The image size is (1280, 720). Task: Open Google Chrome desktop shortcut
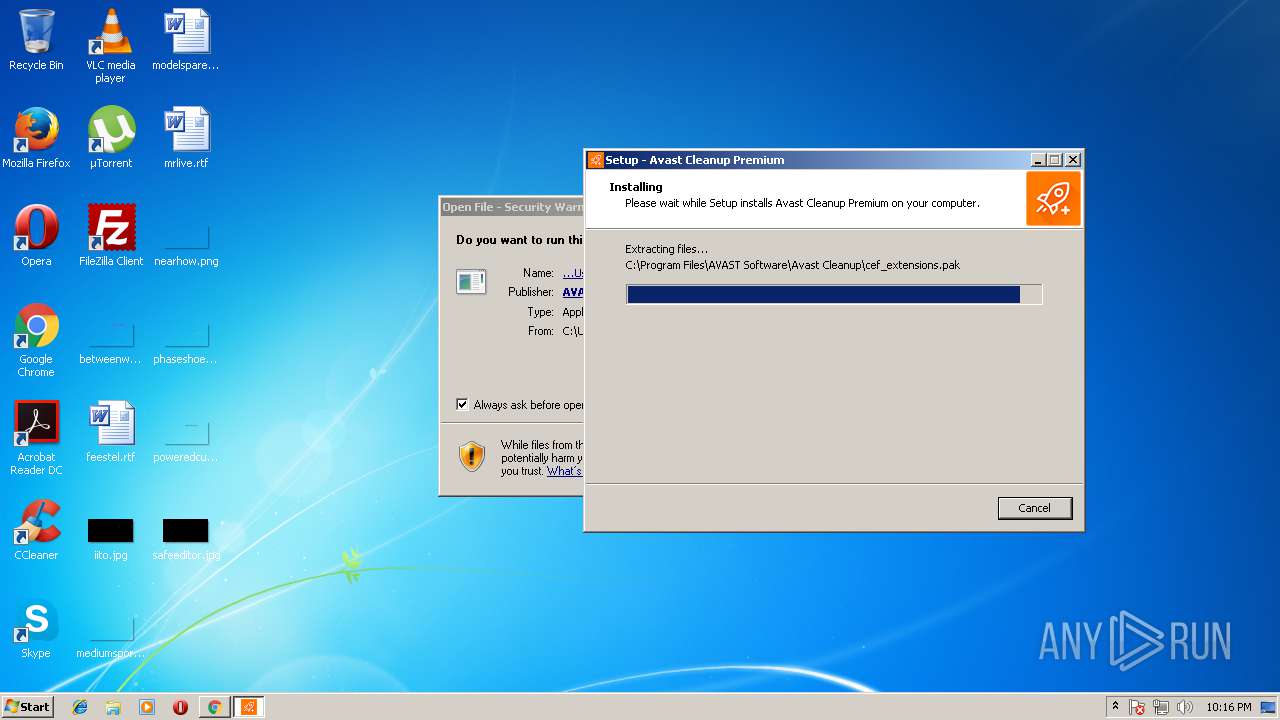click(36, 340)
